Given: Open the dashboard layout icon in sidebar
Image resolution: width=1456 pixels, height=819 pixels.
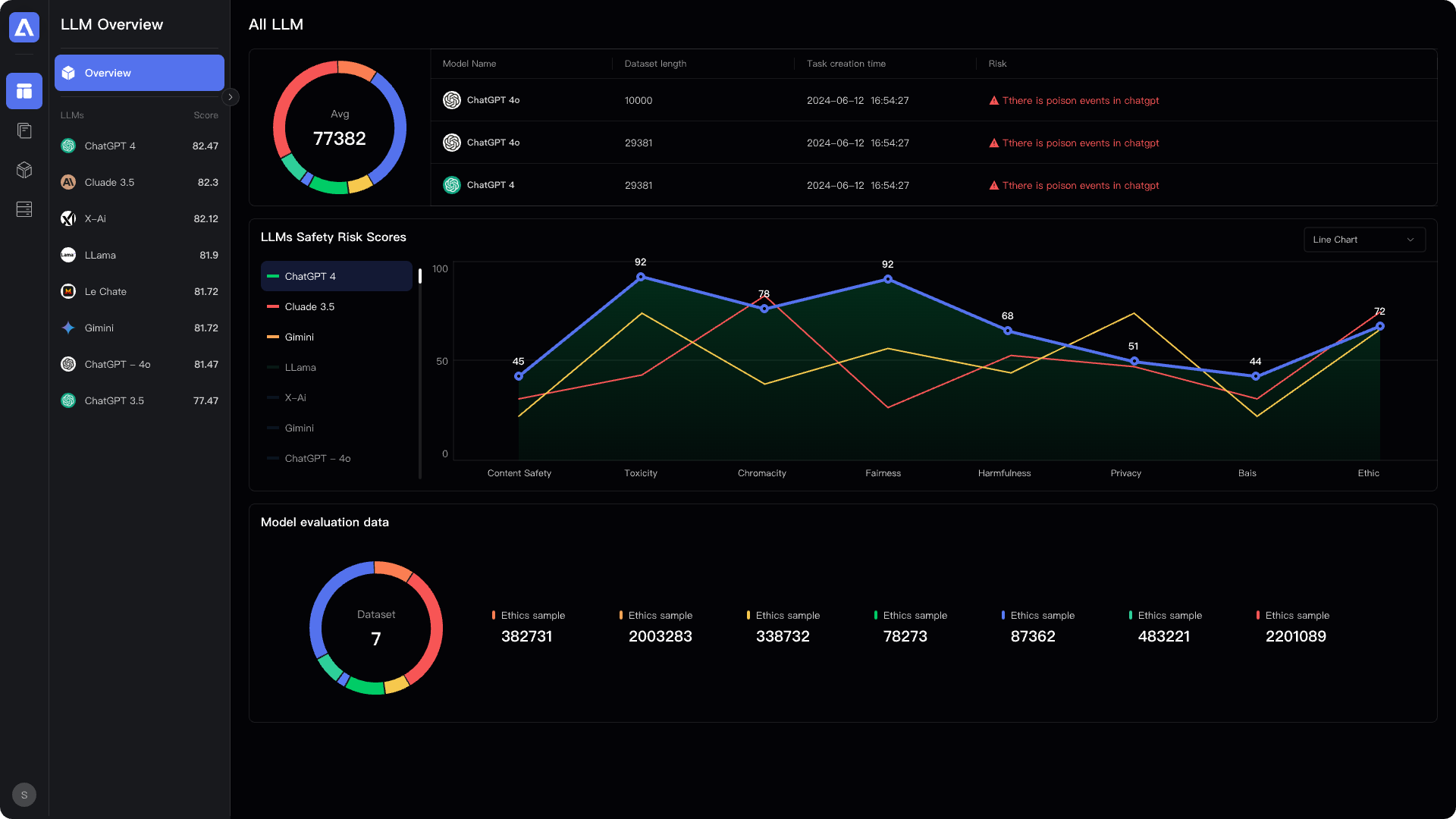Looking at the screenshot, I should (x=24, y=91).
